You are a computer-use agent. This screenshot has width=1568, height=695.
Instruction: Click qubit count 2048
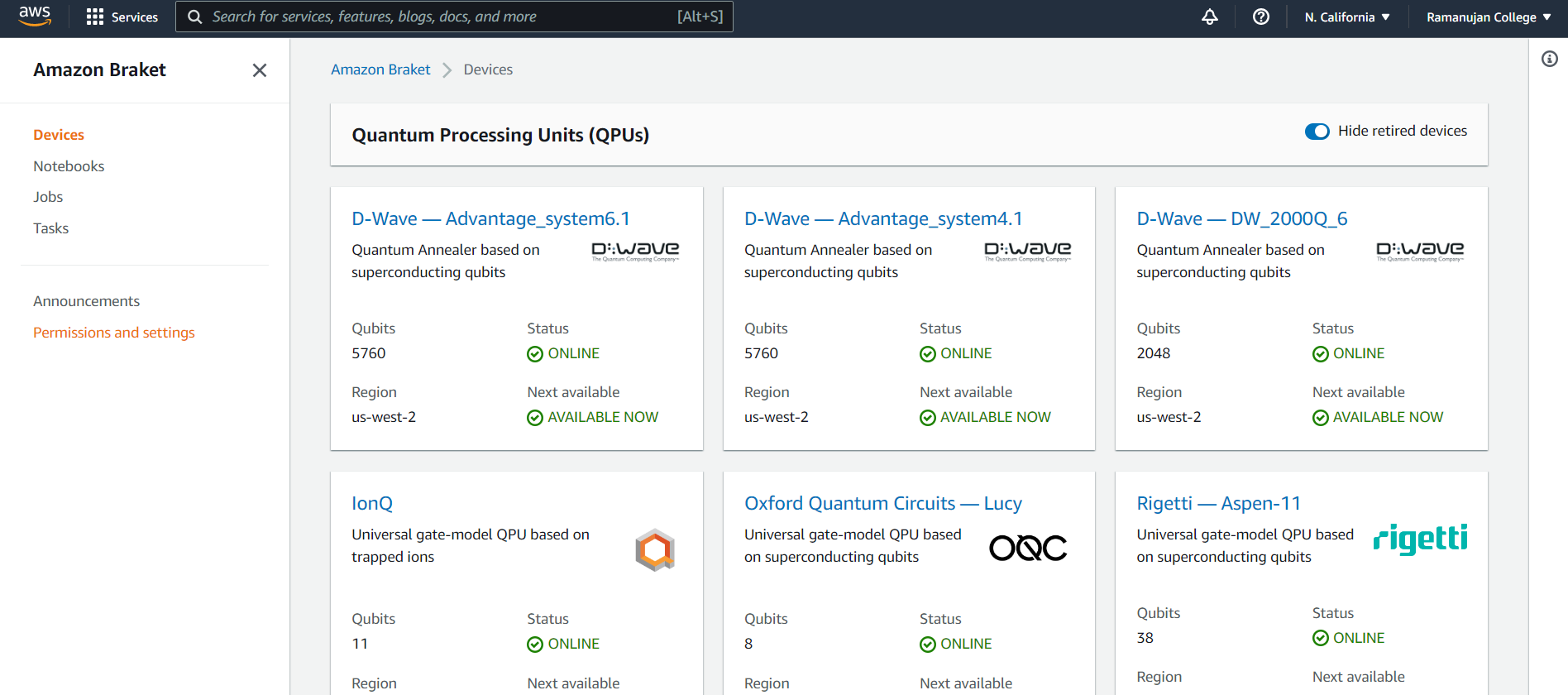pos(1154,353)
